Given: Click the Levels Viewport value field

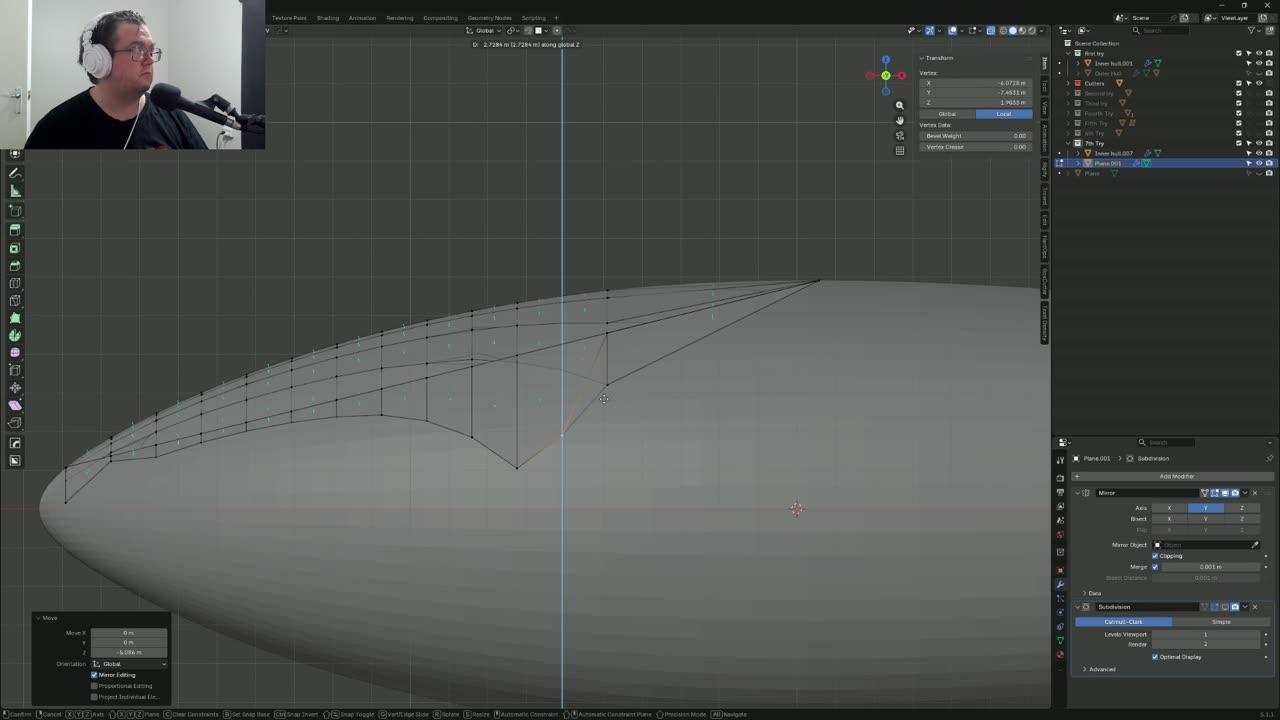Looking at the screenshot, I should click(1205, 634).
